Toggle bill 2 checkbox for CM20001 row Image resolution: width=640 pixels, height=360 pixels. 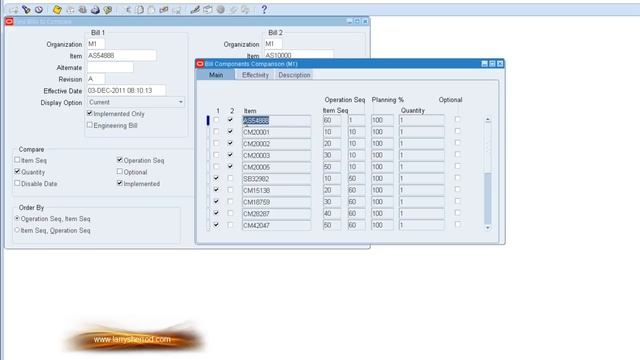tap(230, 132)
